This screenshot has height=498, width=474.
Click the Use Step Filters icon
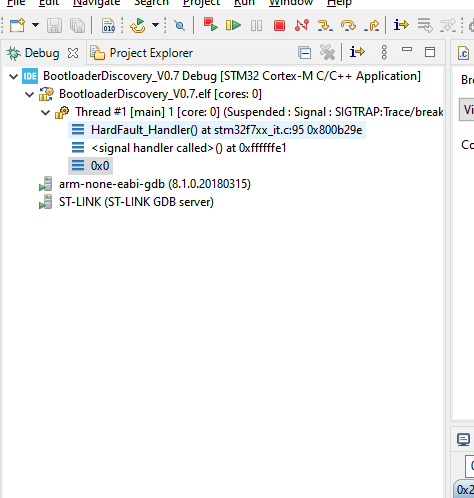click(448, 25)
